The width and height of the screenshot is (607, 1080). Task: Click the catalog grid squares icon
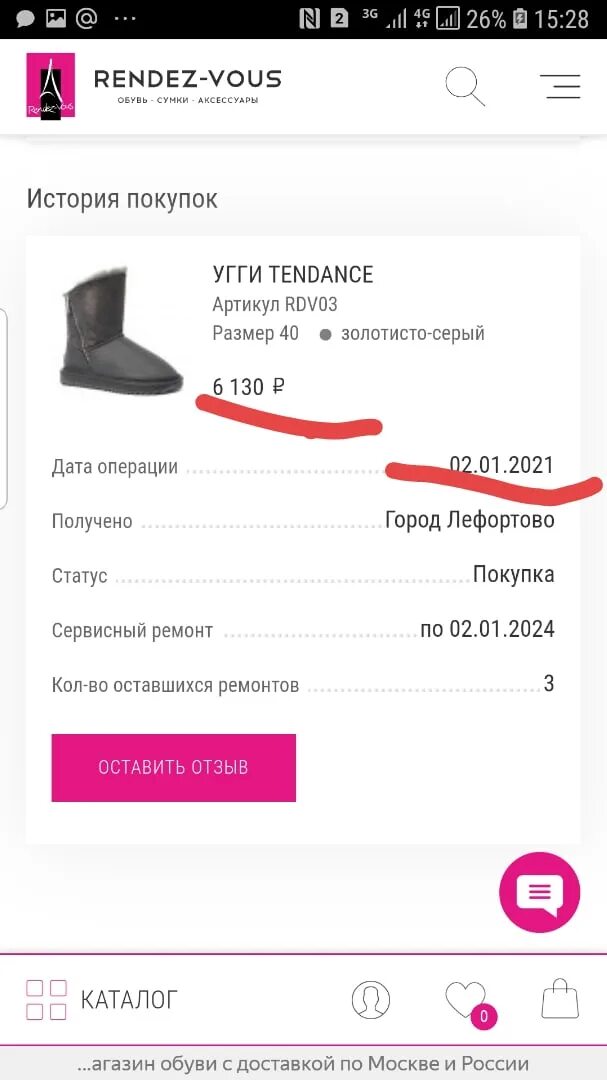coord(46,999)
